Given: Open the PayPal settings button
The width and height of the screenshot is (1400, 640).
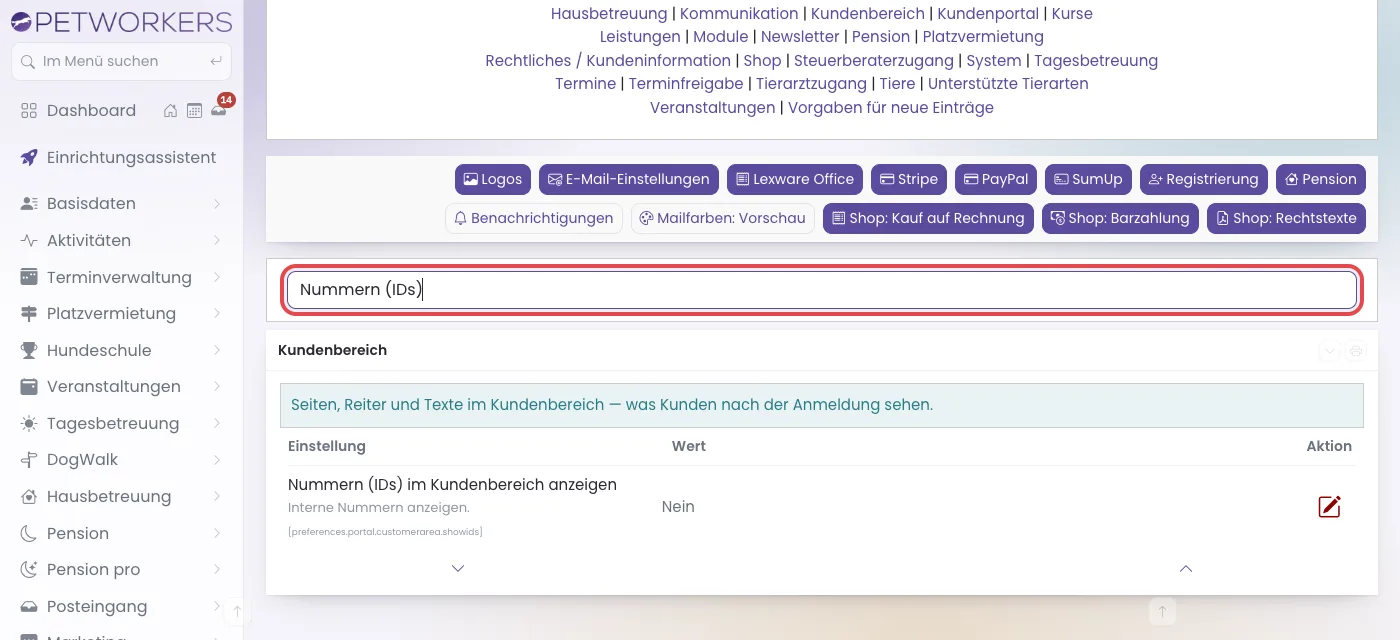Looking at the screenshot, I should (x=996, y=179).
